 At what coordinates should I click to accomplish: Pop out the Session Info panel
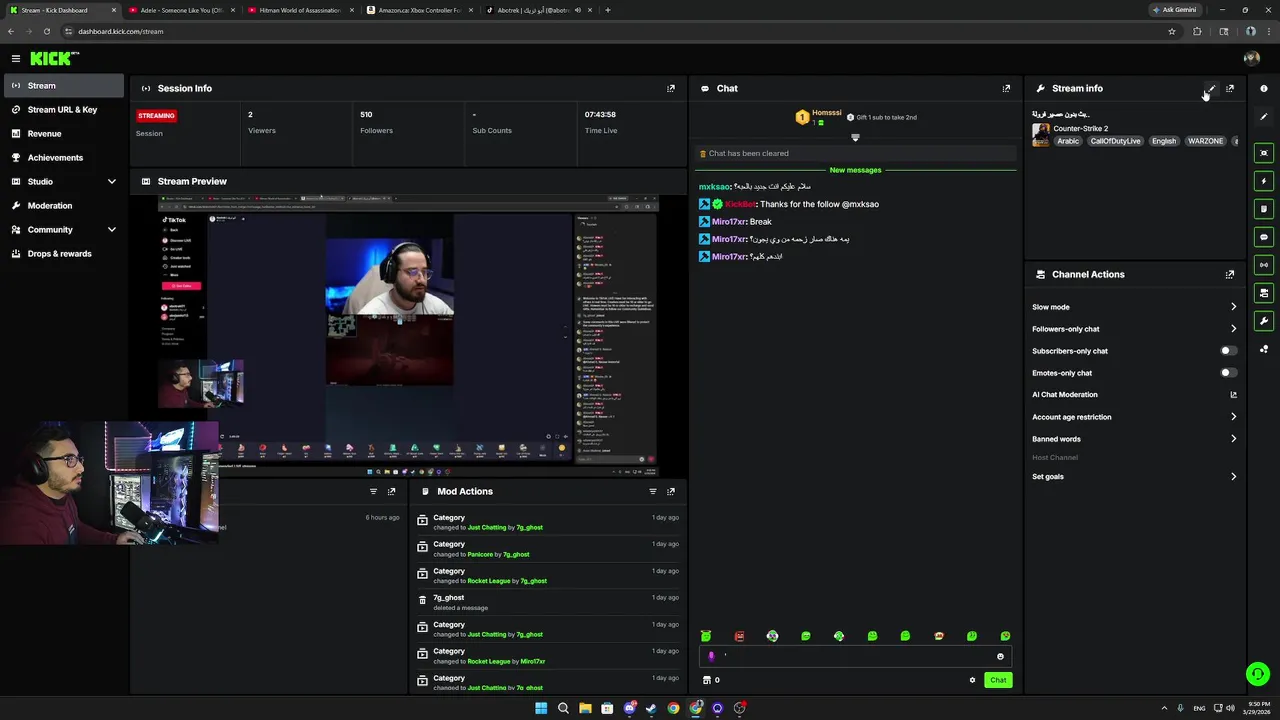click(x=671, y=88)
